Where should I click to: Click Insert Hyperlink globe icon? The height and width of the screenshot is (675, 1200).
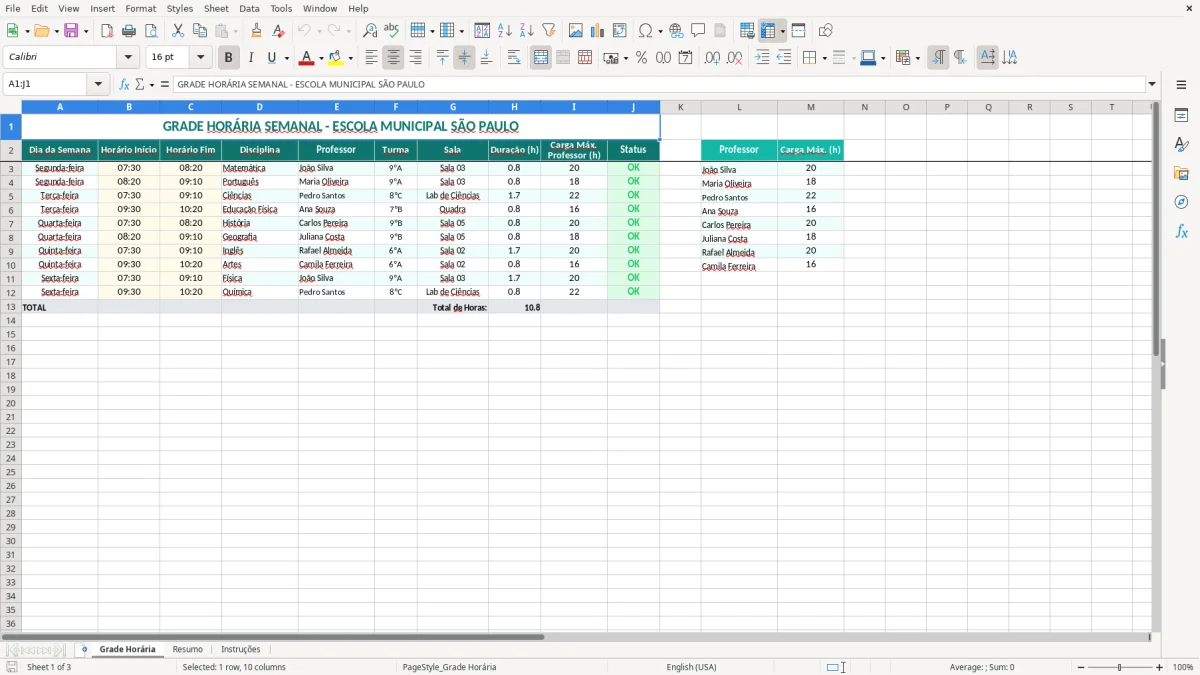[x=676, y=31]
